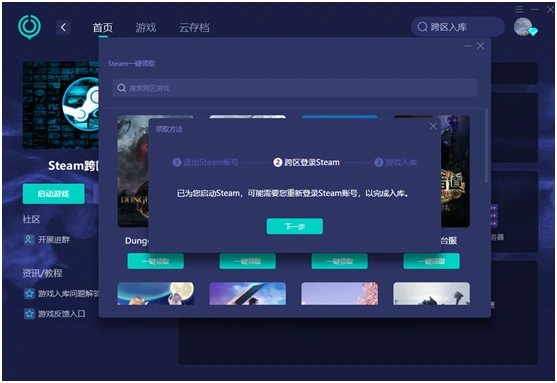Click 一键领取 under the Dungeon game
Viewport: 557px width, 383px height.
pos(156,261)
